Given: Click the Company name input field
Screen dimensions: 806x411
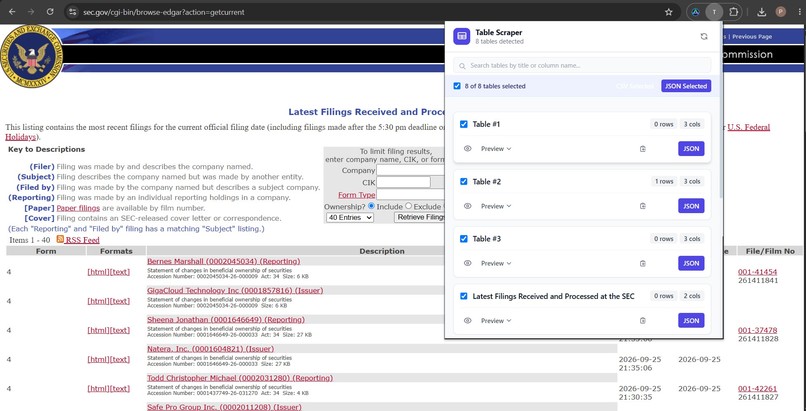Looking at the screenshot, I should pyautogui.click(x=410, y=170).
